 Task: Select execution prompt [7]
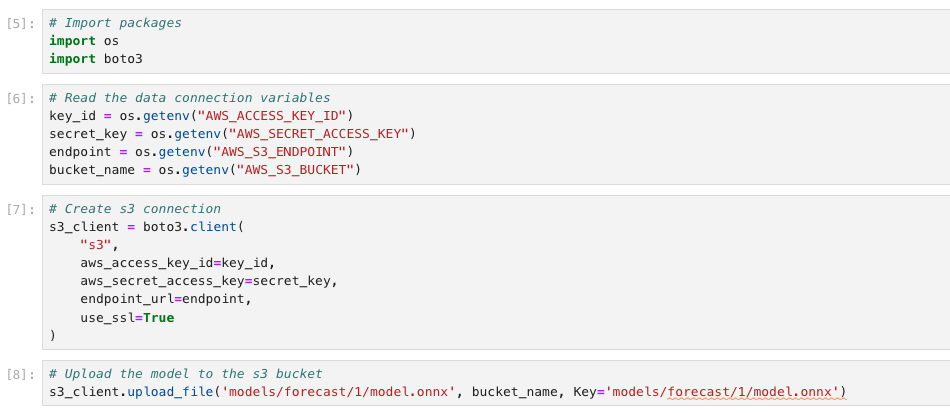[x=19, y=209]
